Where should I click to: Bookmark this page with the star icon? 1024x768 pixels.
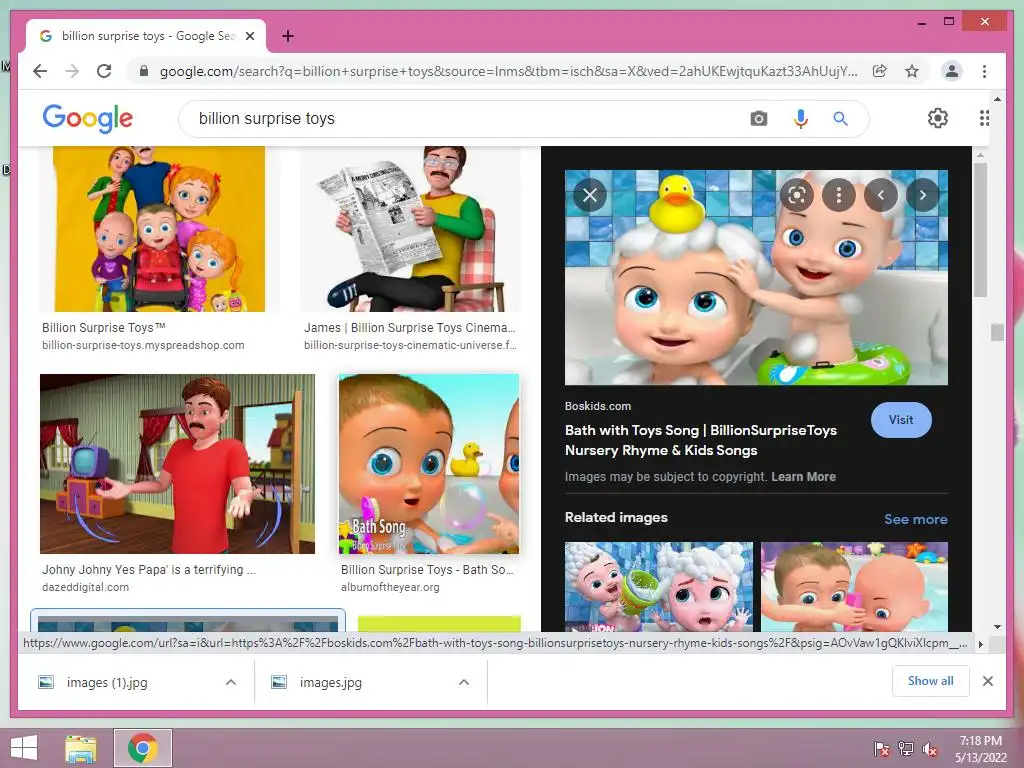tap(912, 71)
